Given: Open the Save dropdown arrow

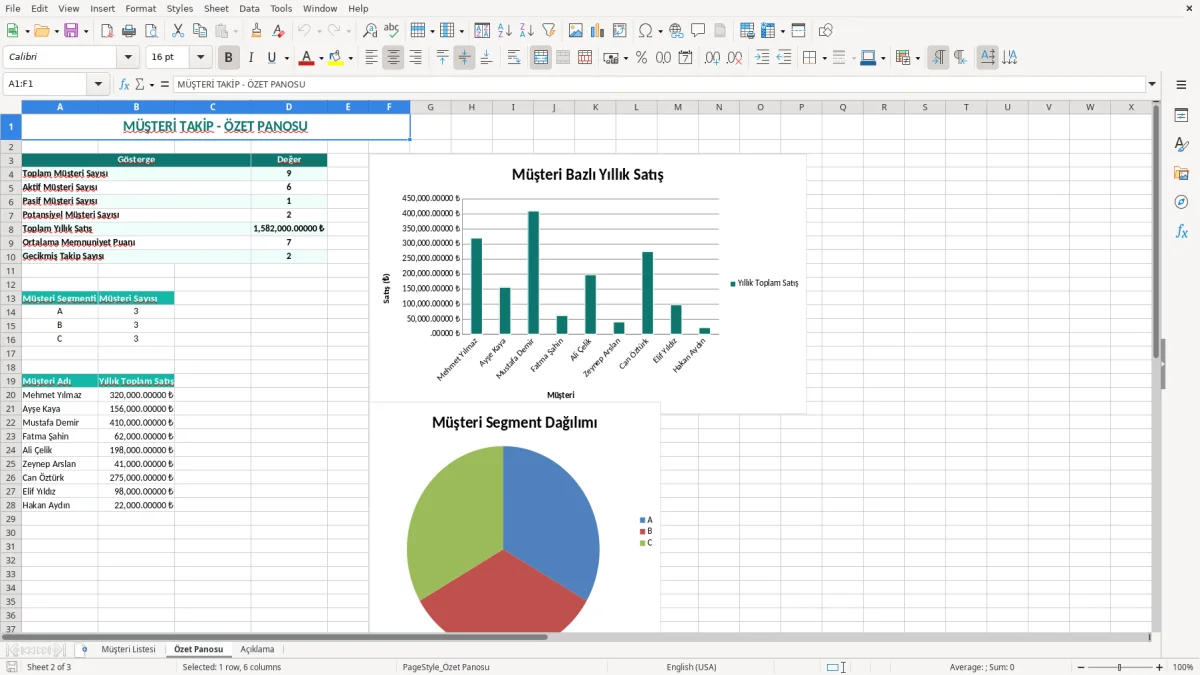Looking at the screenshot, I should (x=85, y=31).
